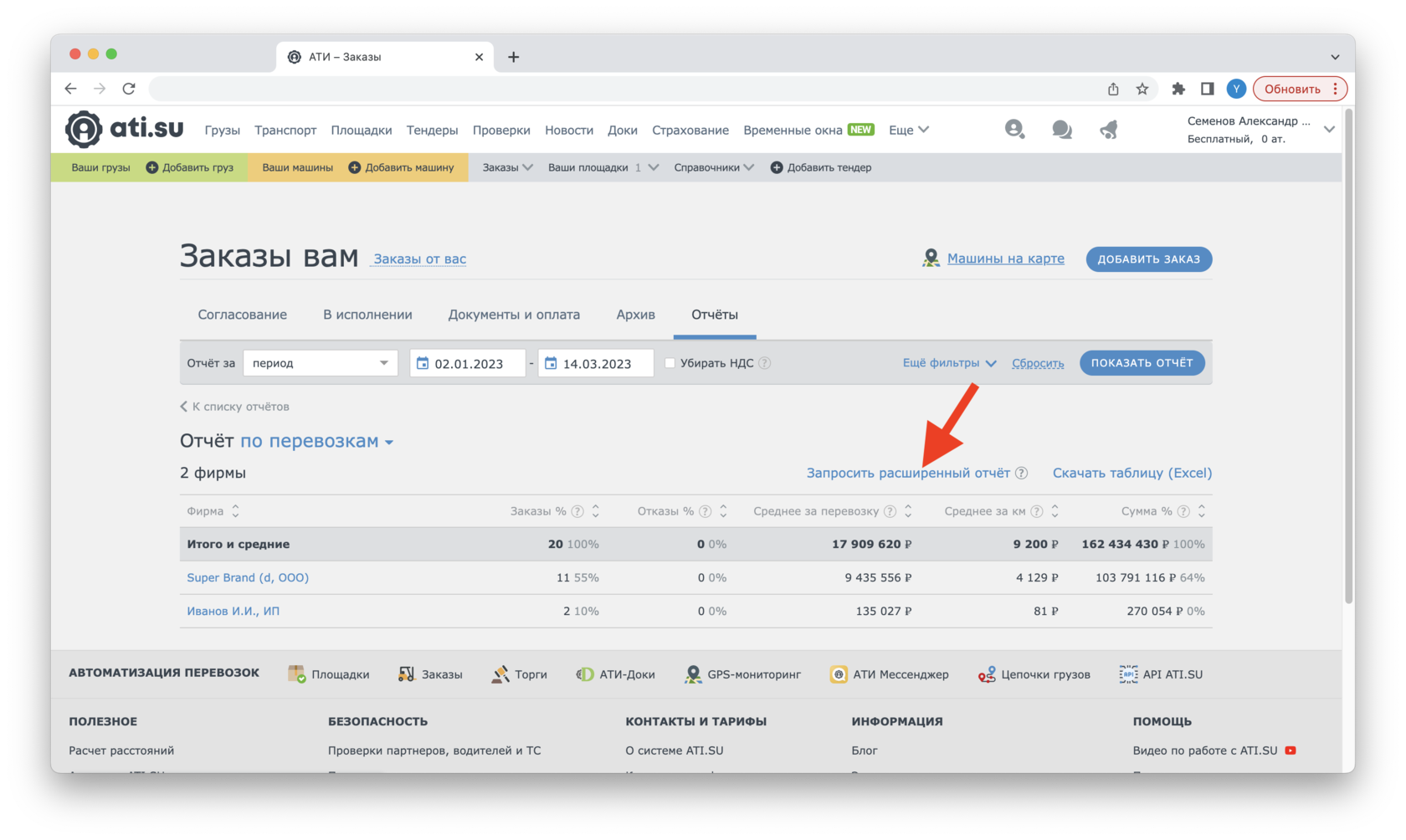The image size is (1406, 840).
Task: Switch to the Архив tab
Action: pyautogui.click(x=636, y=315)
